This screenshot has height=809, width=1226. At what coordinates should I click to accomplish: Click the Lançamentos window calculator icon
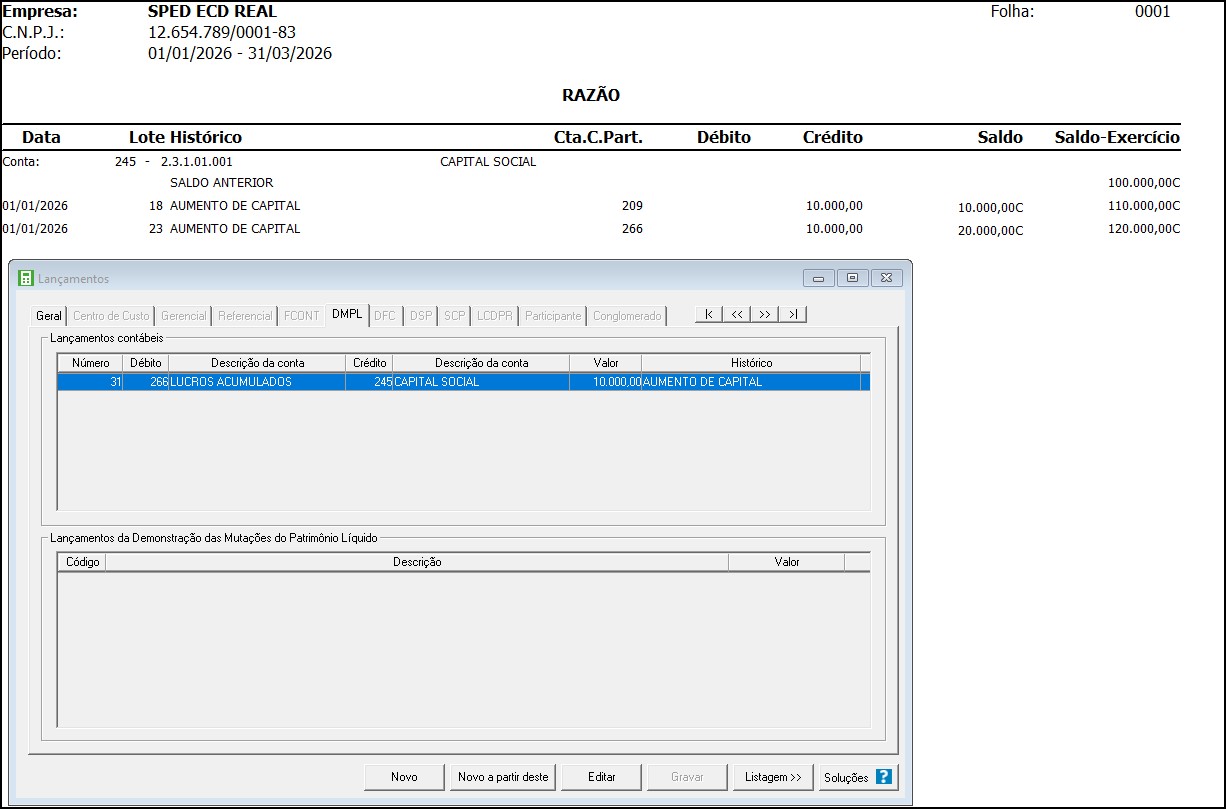[x=26, y=278]
